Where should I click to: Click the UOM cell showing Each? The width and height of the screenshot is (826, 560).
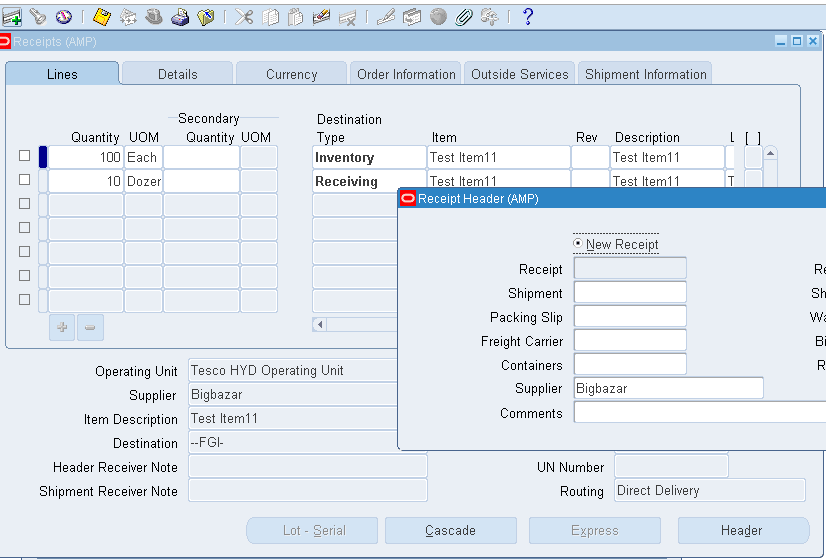point(143,158)
